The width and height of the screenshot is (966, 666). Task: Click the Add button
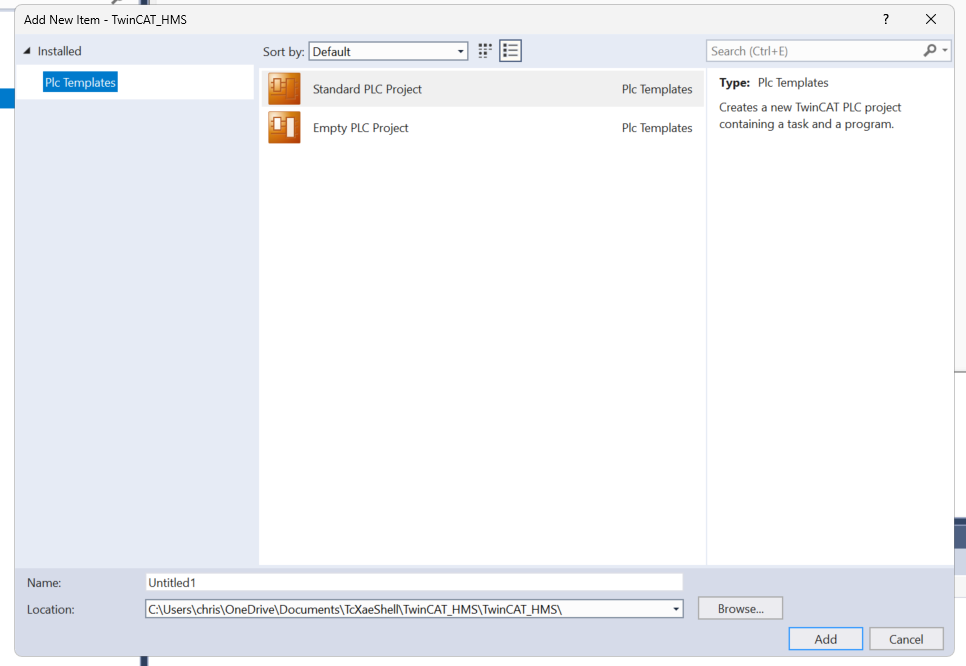coord(826,639)
